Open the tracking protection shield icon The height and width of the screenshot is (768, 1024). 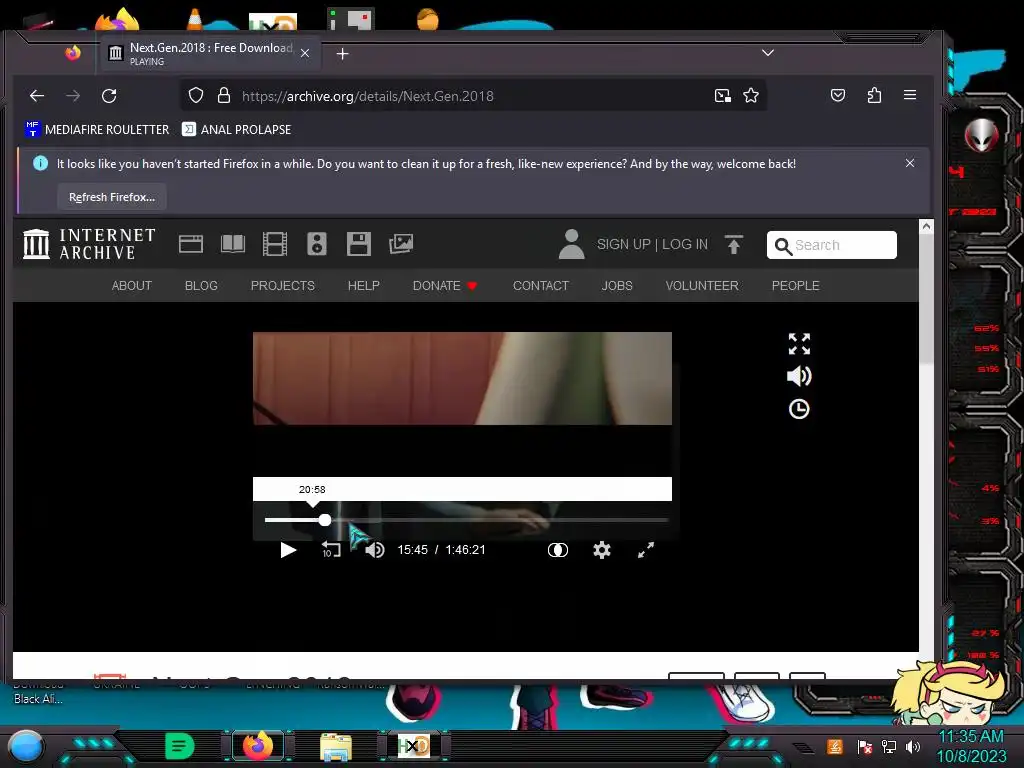(x=196, y=95)
